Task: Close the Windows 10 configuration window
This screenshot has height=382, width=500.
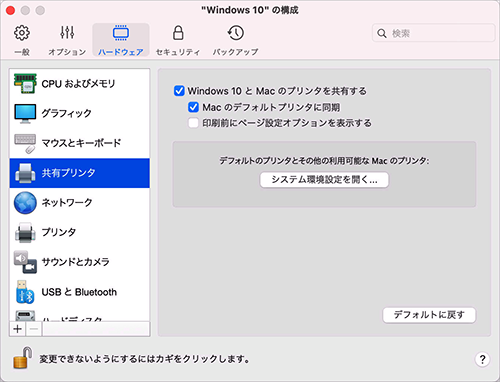Action: [x=10, y=10]
